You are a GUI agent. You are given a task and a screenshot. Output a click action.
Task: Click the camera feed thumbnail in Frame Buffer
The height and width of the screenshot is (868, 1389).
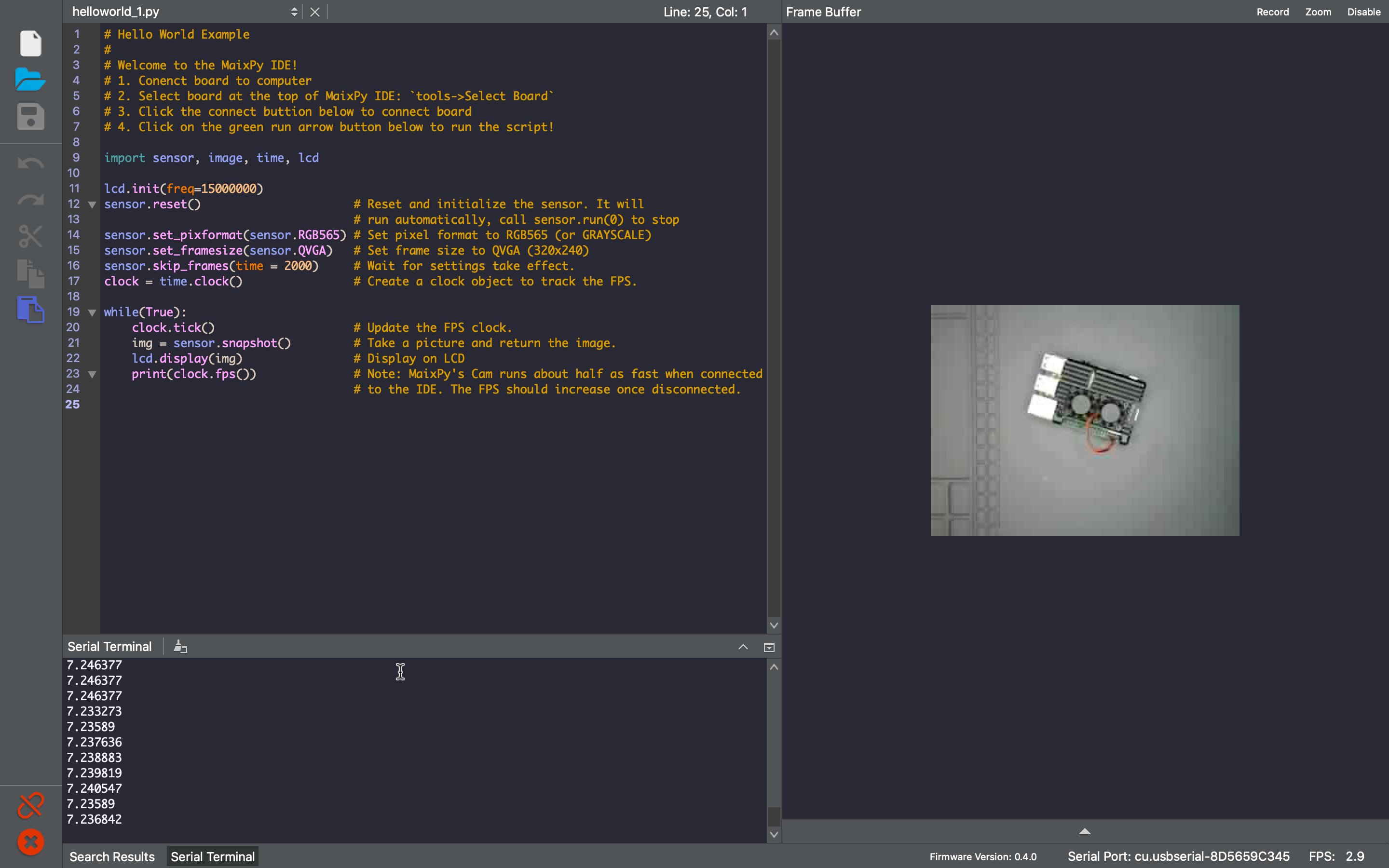[x=1084, y=419]
